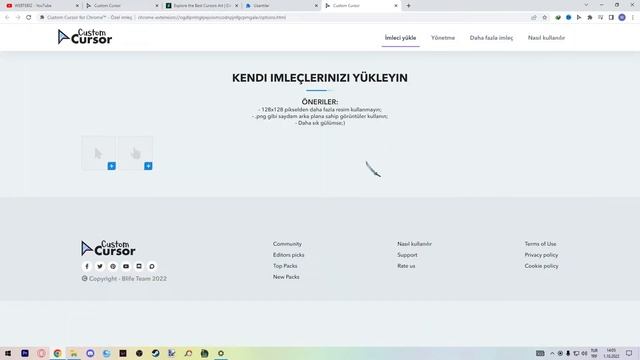Click the footer Custom Cursor logo

pyautogui.click(x=108, y=248)
